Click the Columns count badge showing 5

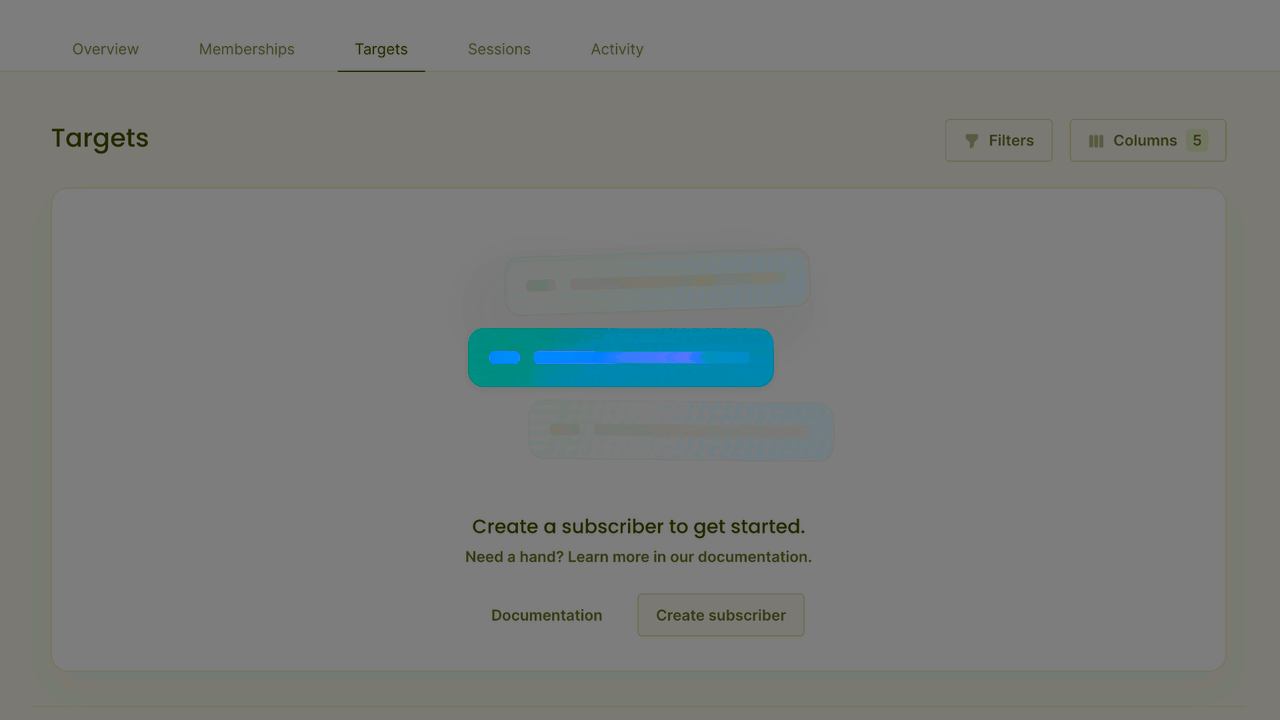click(x=1196, y=141)
